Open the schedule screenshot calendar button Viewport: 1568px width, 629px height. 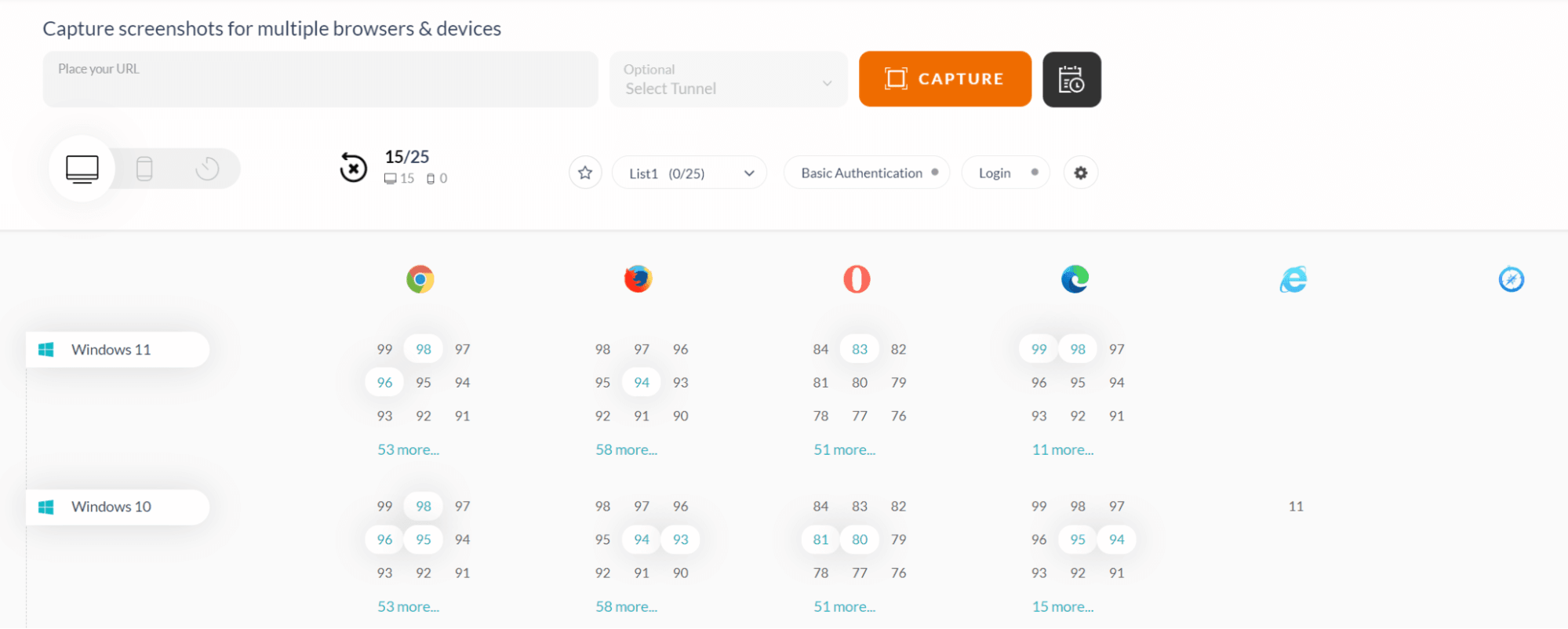click(1071, 79)
